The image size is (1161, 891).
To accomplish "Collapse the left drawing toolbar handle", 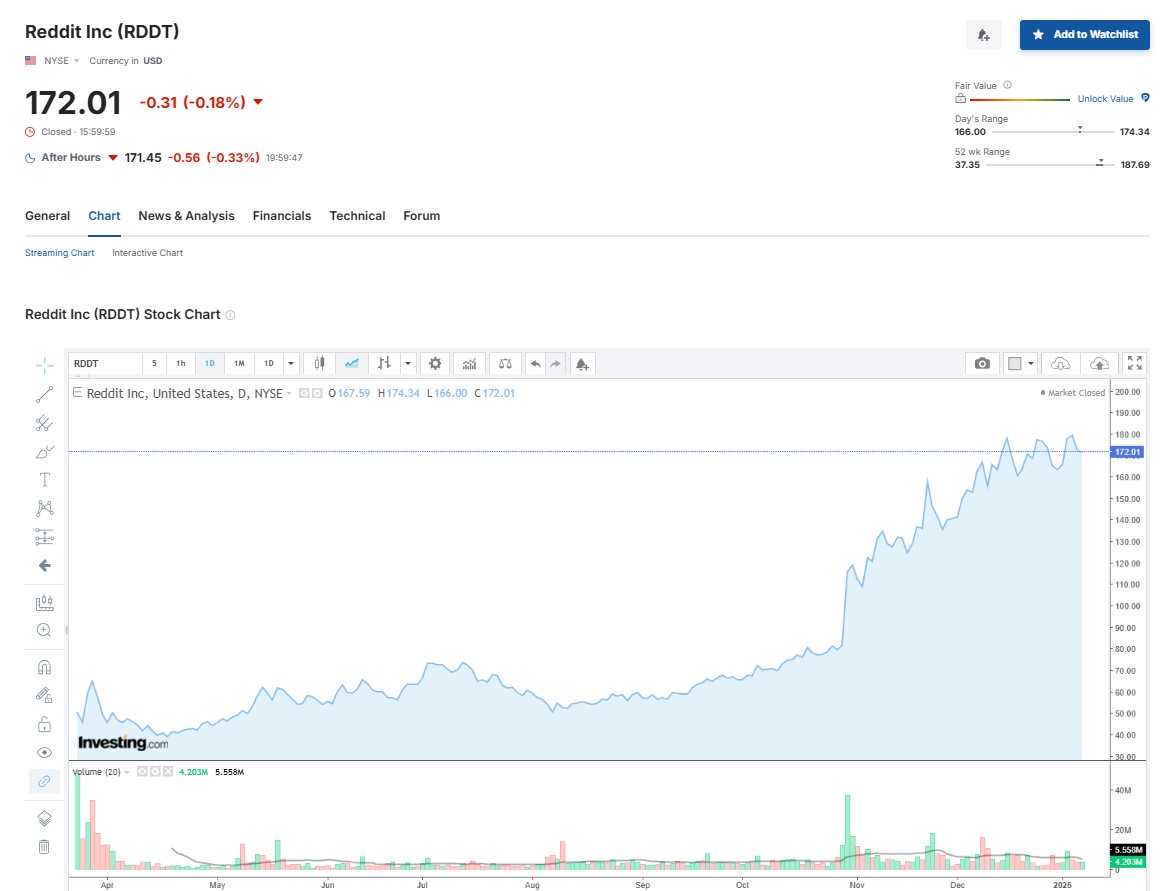I will [x=67, y=630].
